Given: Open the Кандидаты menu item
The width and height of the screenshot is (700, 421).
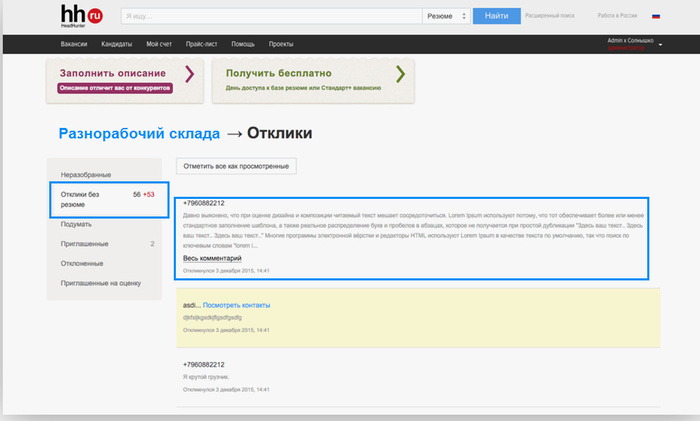Looking at the screenshot, I should pyautogui.click(x=117, y=45).
